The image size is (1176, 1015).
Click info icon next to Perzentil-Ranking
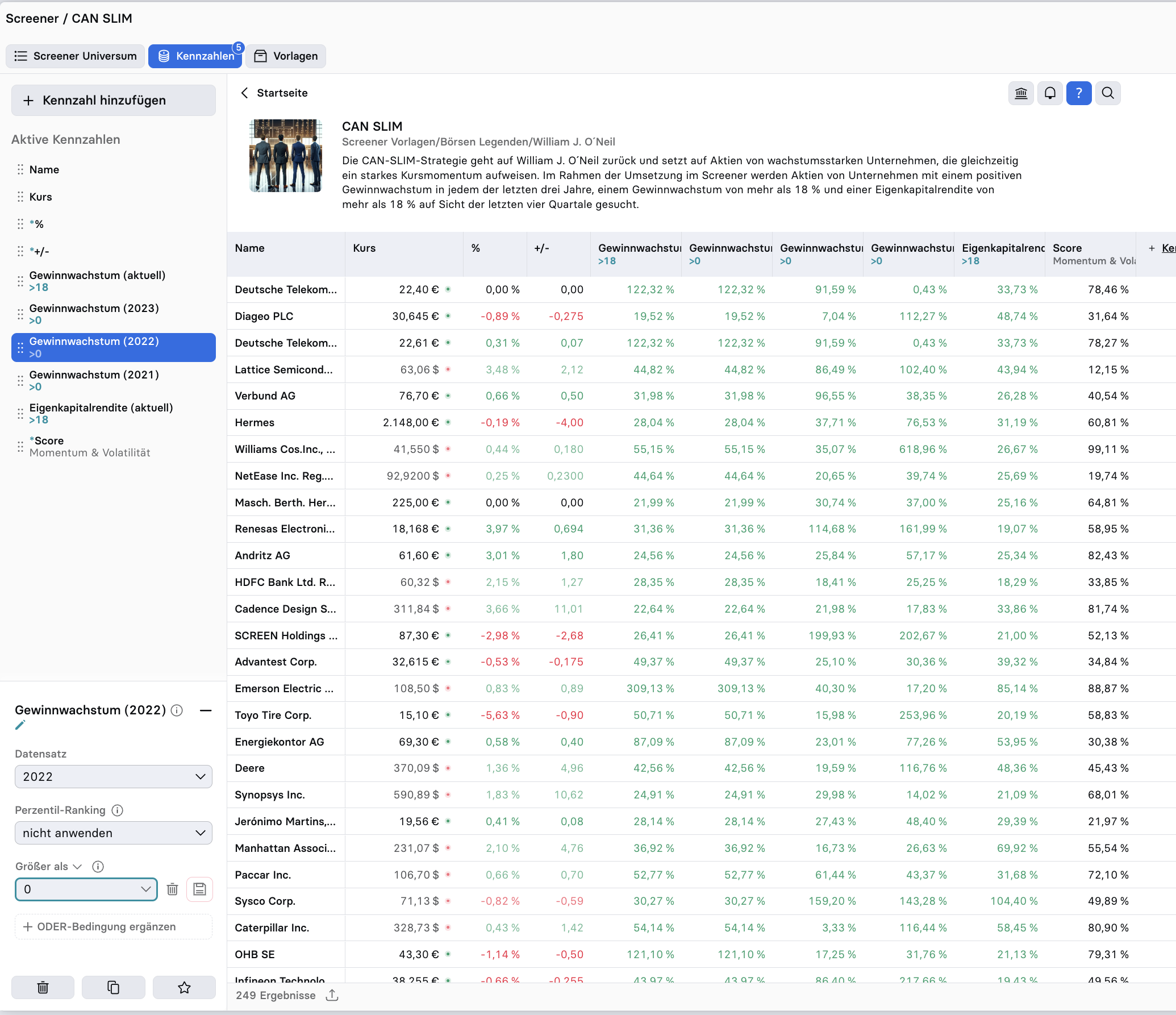pyautogui.click(x=118, y=810)
